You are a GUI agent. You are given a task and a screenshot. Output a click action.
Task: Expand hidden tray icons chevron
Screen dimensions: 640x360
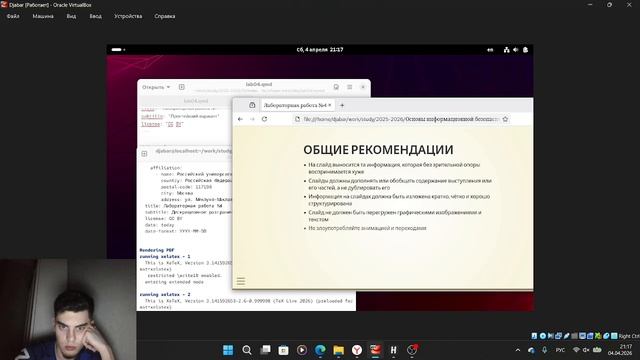pos(518,350)
